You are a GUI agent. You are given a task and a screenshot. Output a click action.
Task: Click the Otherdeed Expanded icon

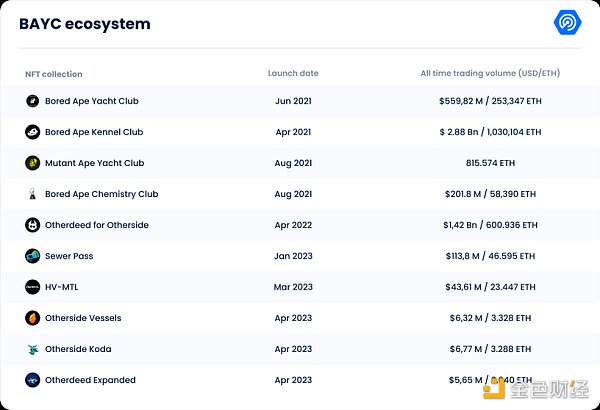click(33, 380)
